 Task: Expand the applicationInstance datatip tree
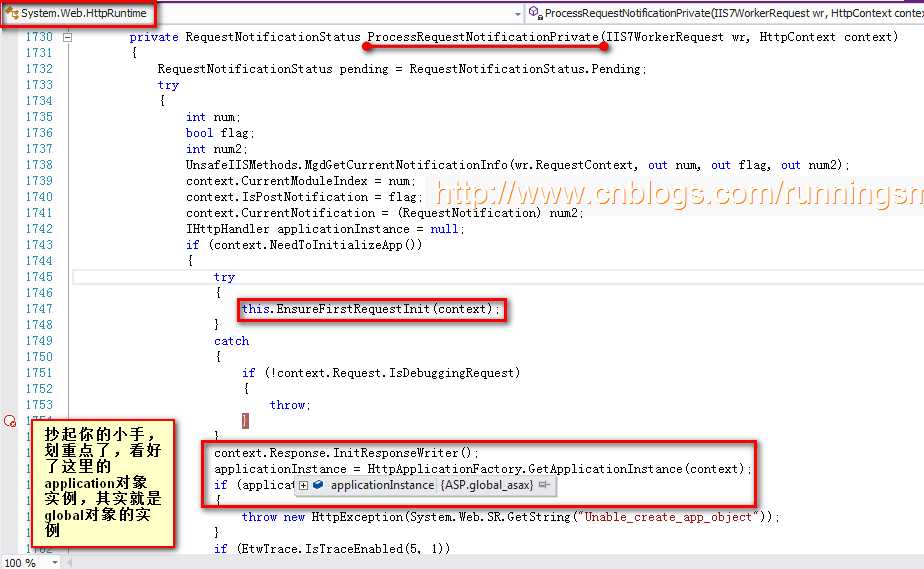[303, 485]
